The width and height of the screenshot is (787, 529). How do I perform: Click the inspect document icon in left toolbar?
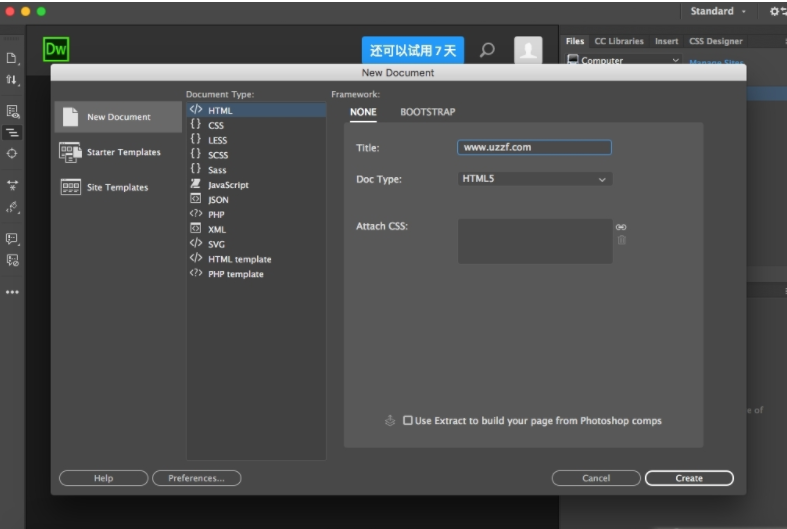click(12, 111)
